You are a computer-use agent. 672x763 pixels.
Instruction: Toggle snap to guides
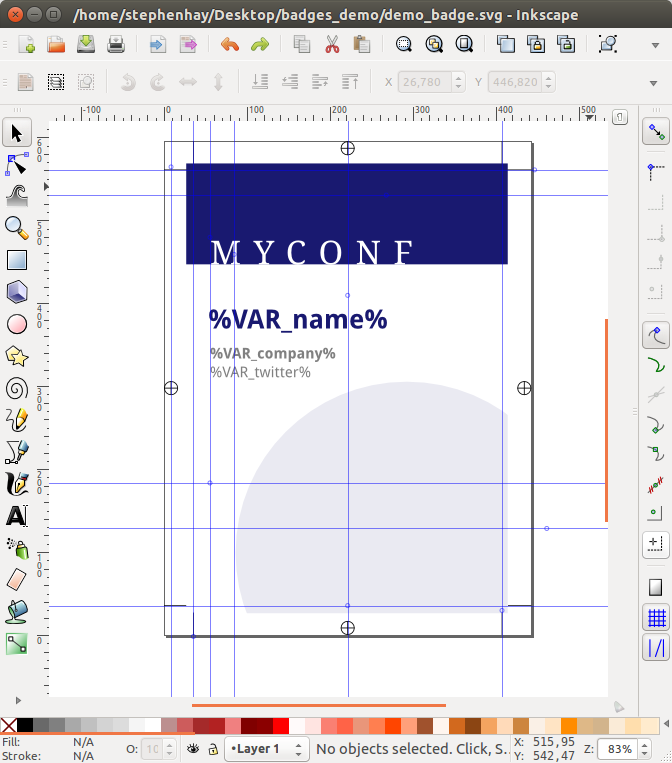coord(656,648)
